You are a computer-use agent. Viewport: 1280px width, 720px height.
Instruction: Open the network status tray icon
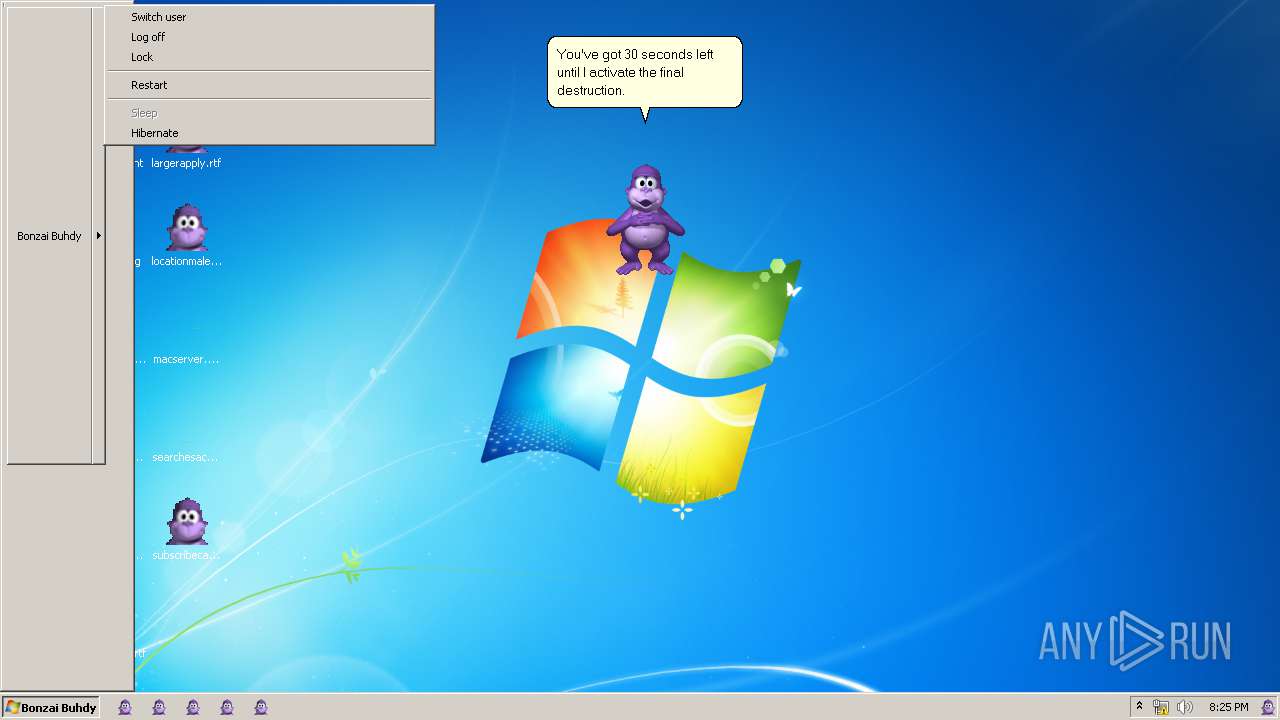tap(1161, 707)
